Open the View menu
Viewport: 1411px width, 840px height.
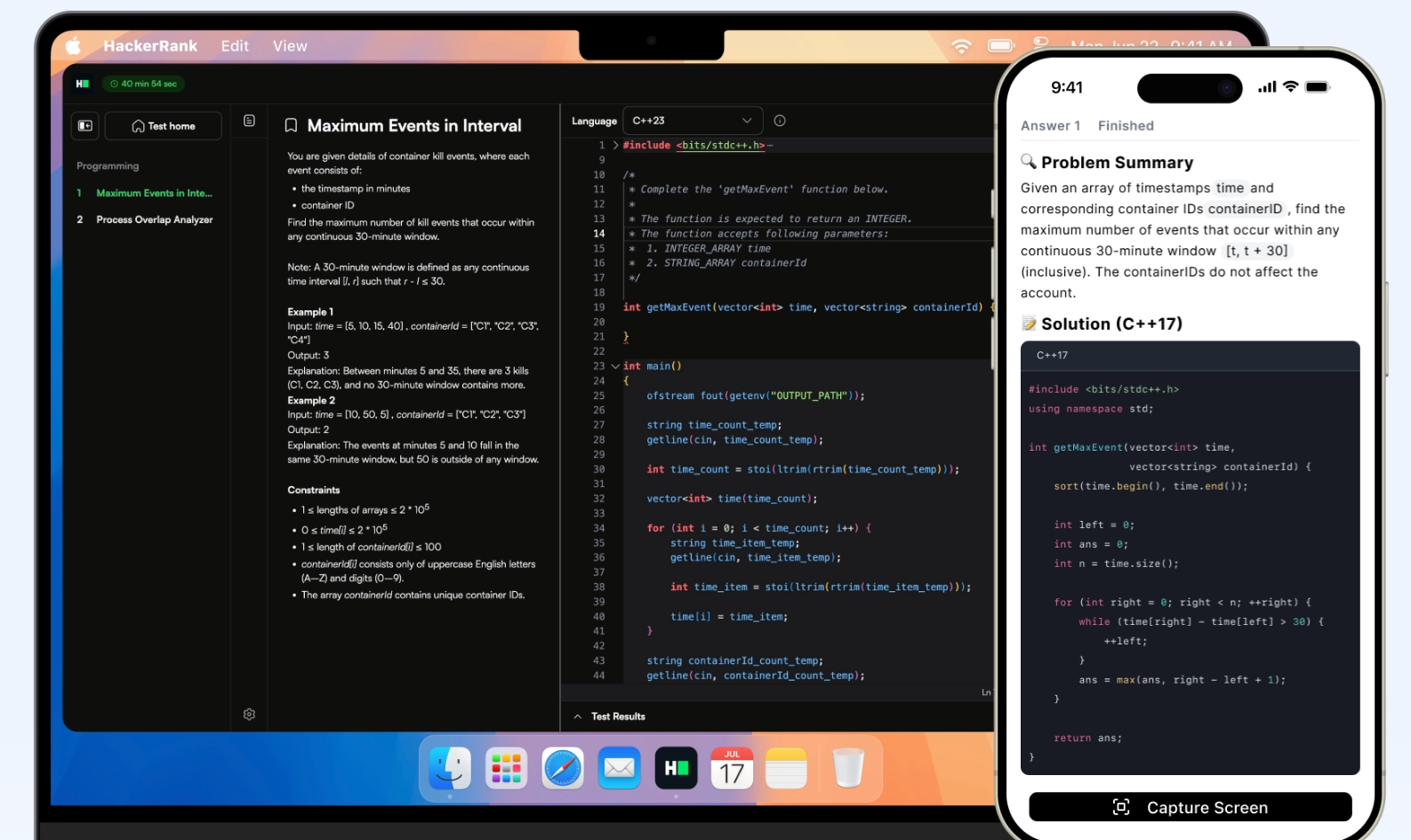(x=290, y=46)
